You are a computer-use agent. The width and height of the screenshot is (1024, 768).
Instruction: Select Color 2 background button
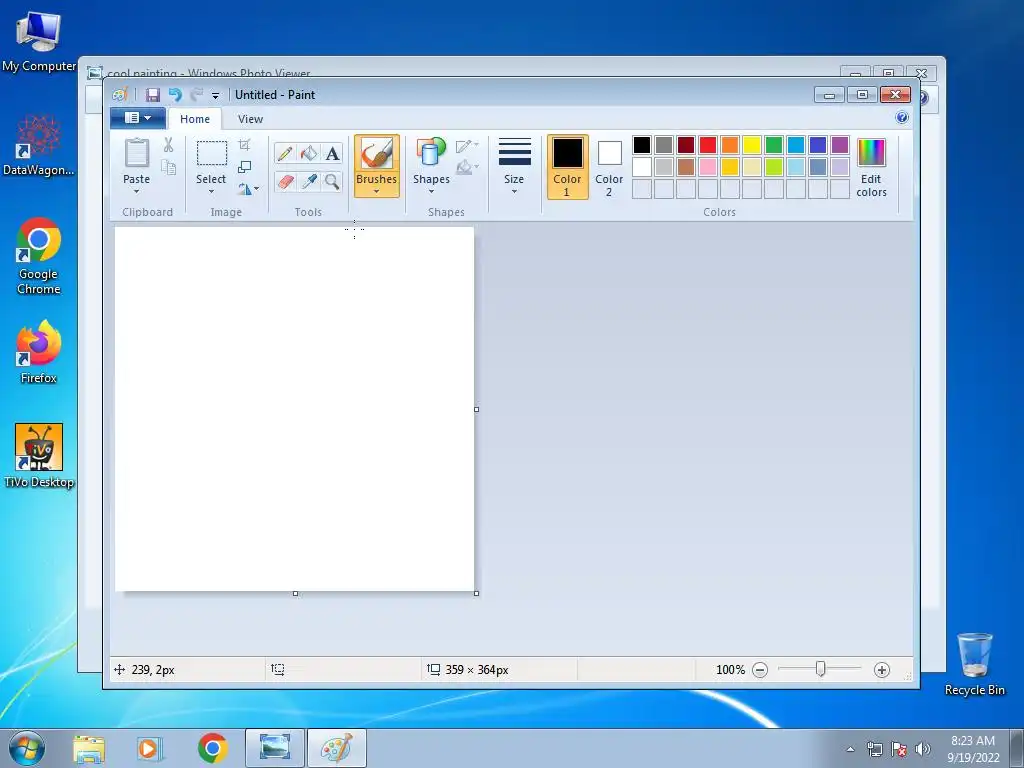pos(609,167)
